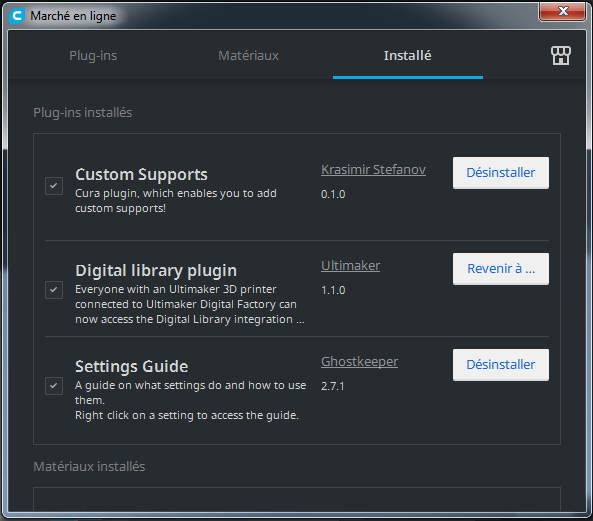Click the Cura logo in title bar

tap(16, 16)
